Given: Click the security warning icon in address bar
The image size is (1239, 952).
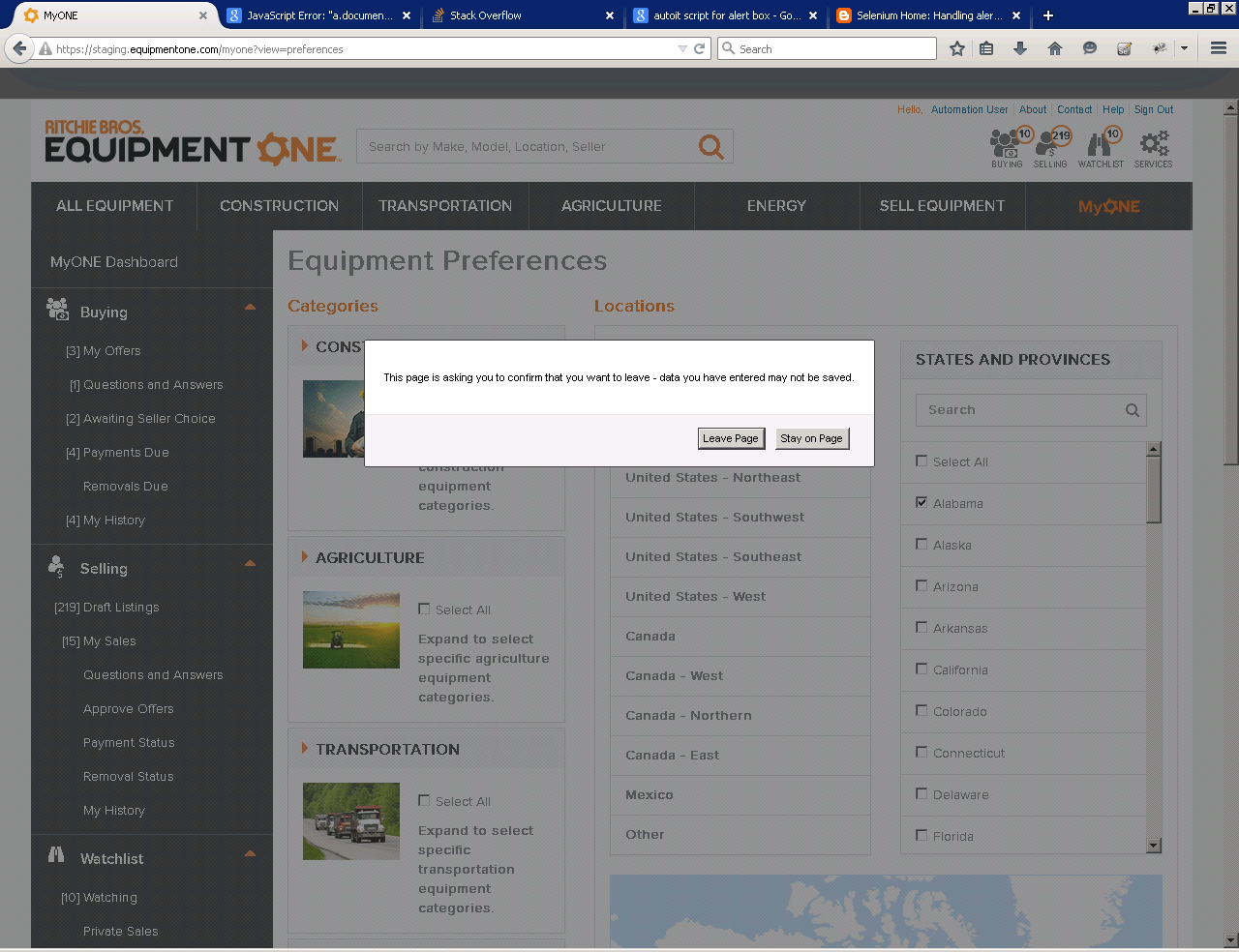Looking at the screenshot, I should (45, 49).
